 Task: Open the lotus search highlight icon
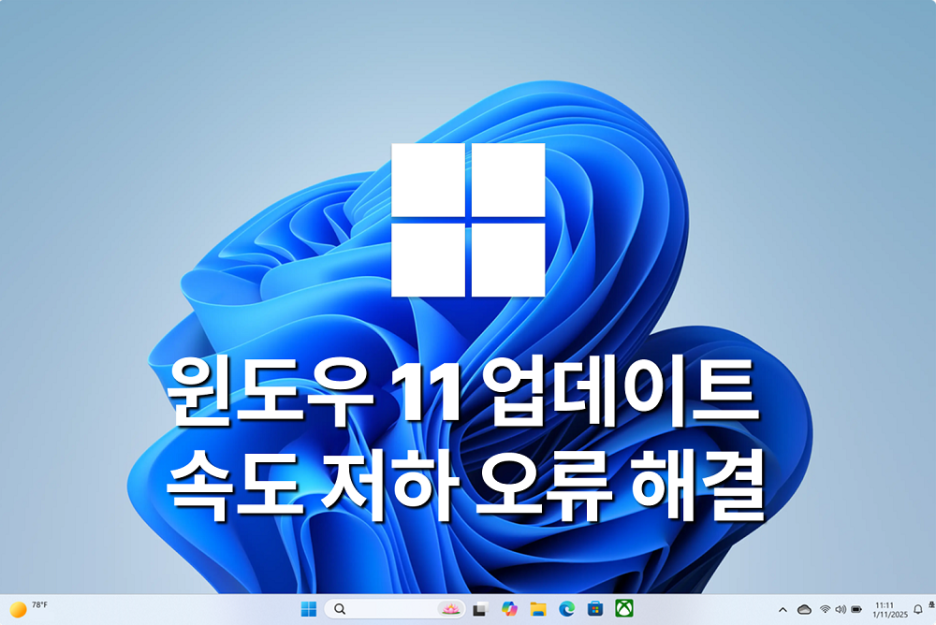click(450, 609)
